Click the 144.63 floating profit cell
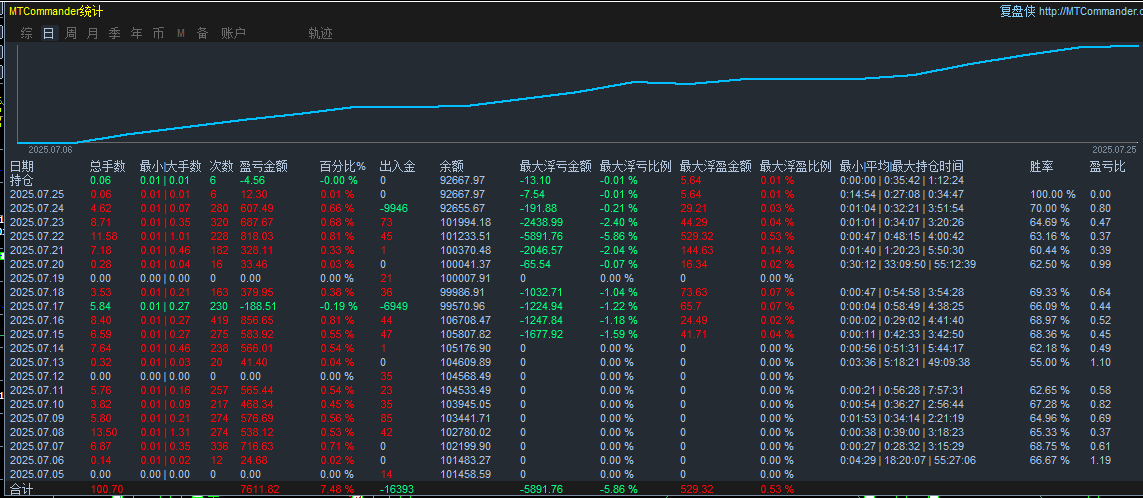The height and width of the screenshot is (498, 1143). click(698, 249)
